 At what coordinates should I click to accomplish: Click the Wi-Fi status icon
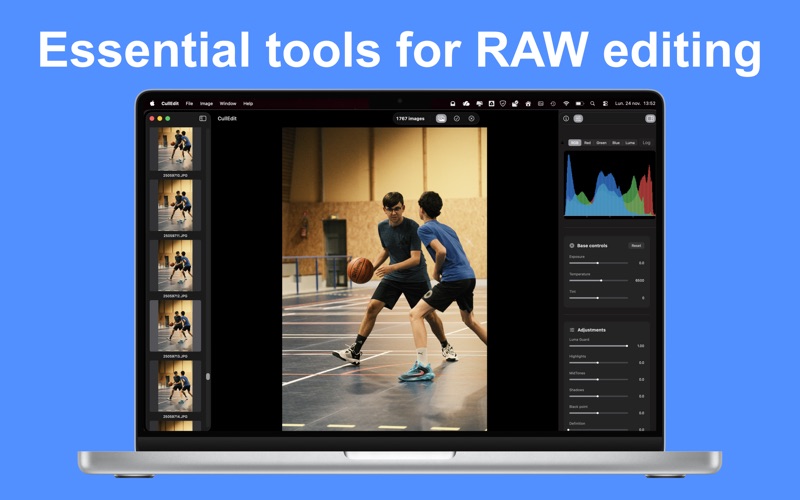point(566,104)
